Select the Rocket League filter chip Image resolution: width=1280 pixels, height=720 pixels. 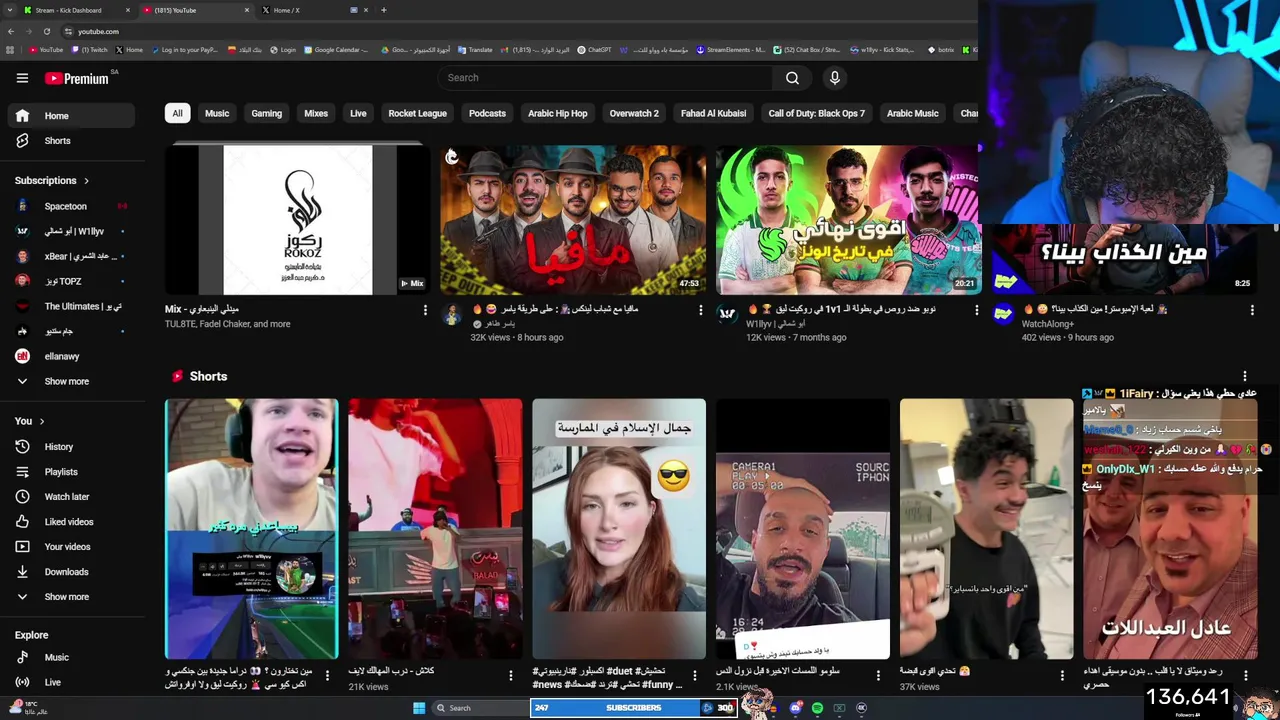[x=417, y=113]
